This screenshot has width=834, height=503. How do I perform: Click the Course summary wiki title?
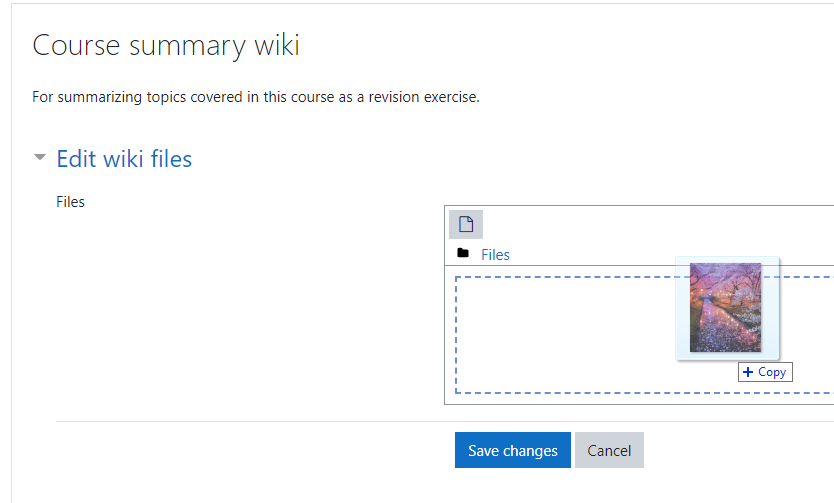[166, 46]
